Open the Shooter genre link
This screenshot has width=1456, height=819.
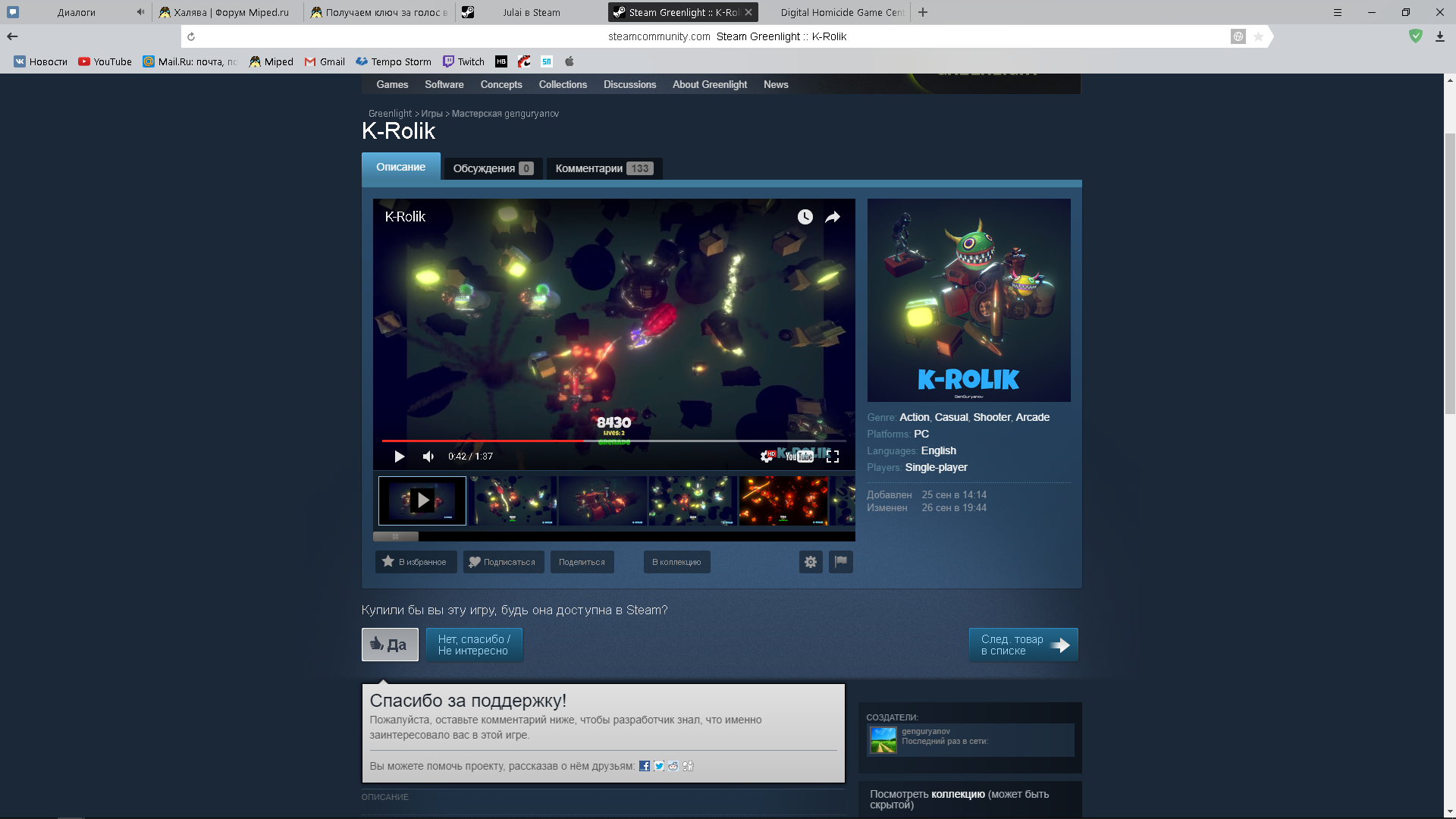[x=992, y=417]
